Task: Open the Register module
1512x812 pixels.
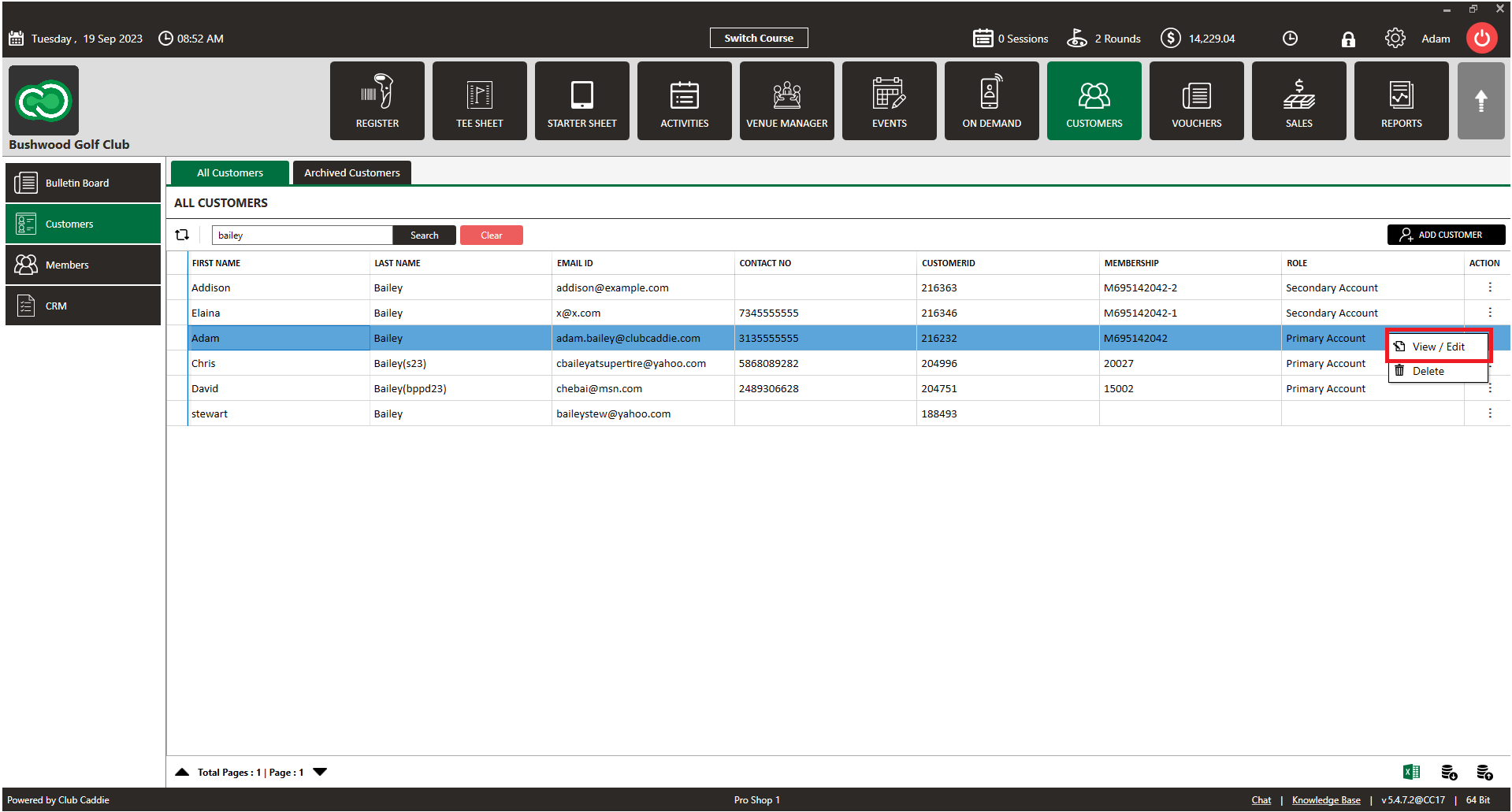Action: click(377, 101)
